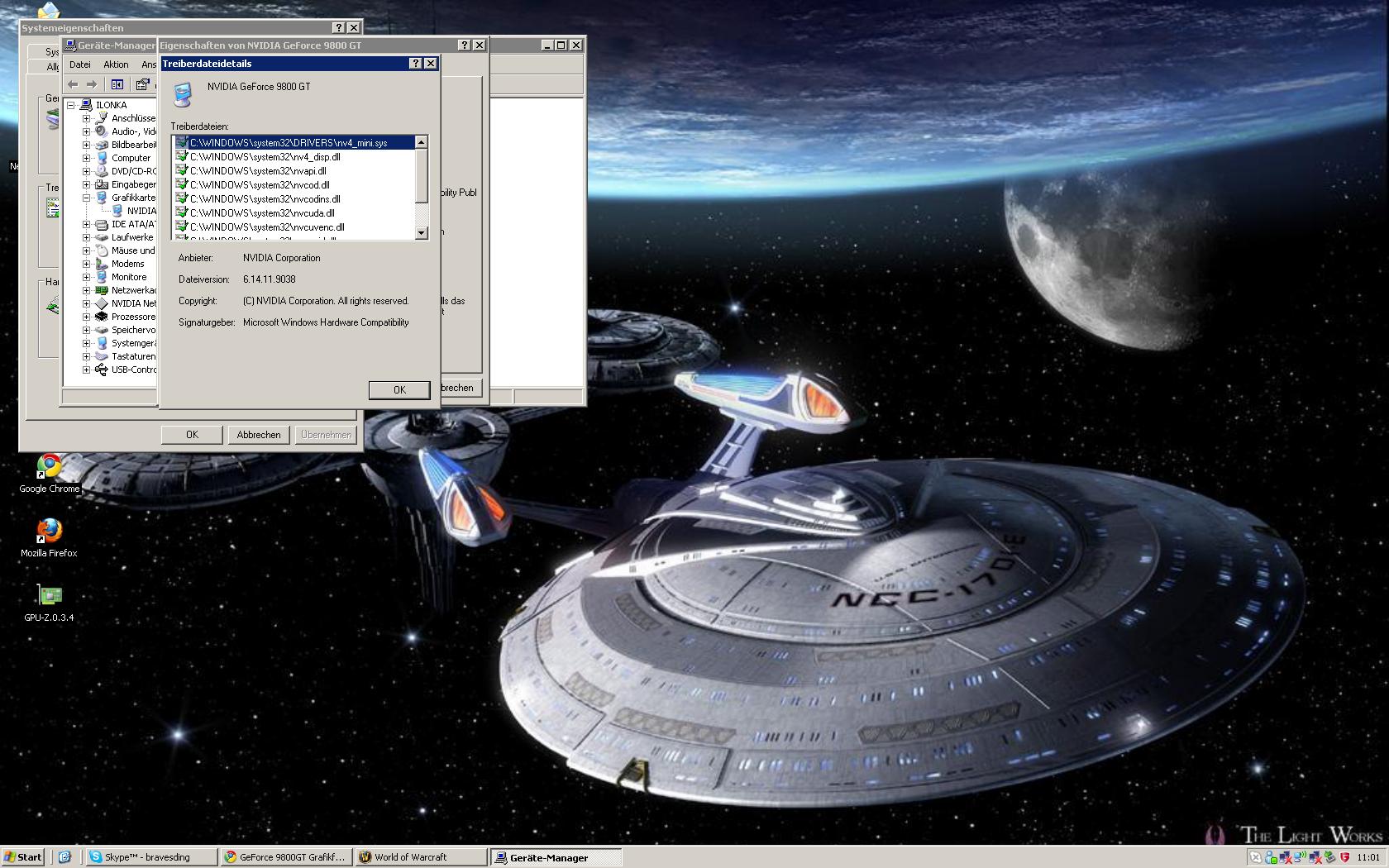Switch to World of Warcraft taskbar button
The image size is (1389, 868).
420,857
